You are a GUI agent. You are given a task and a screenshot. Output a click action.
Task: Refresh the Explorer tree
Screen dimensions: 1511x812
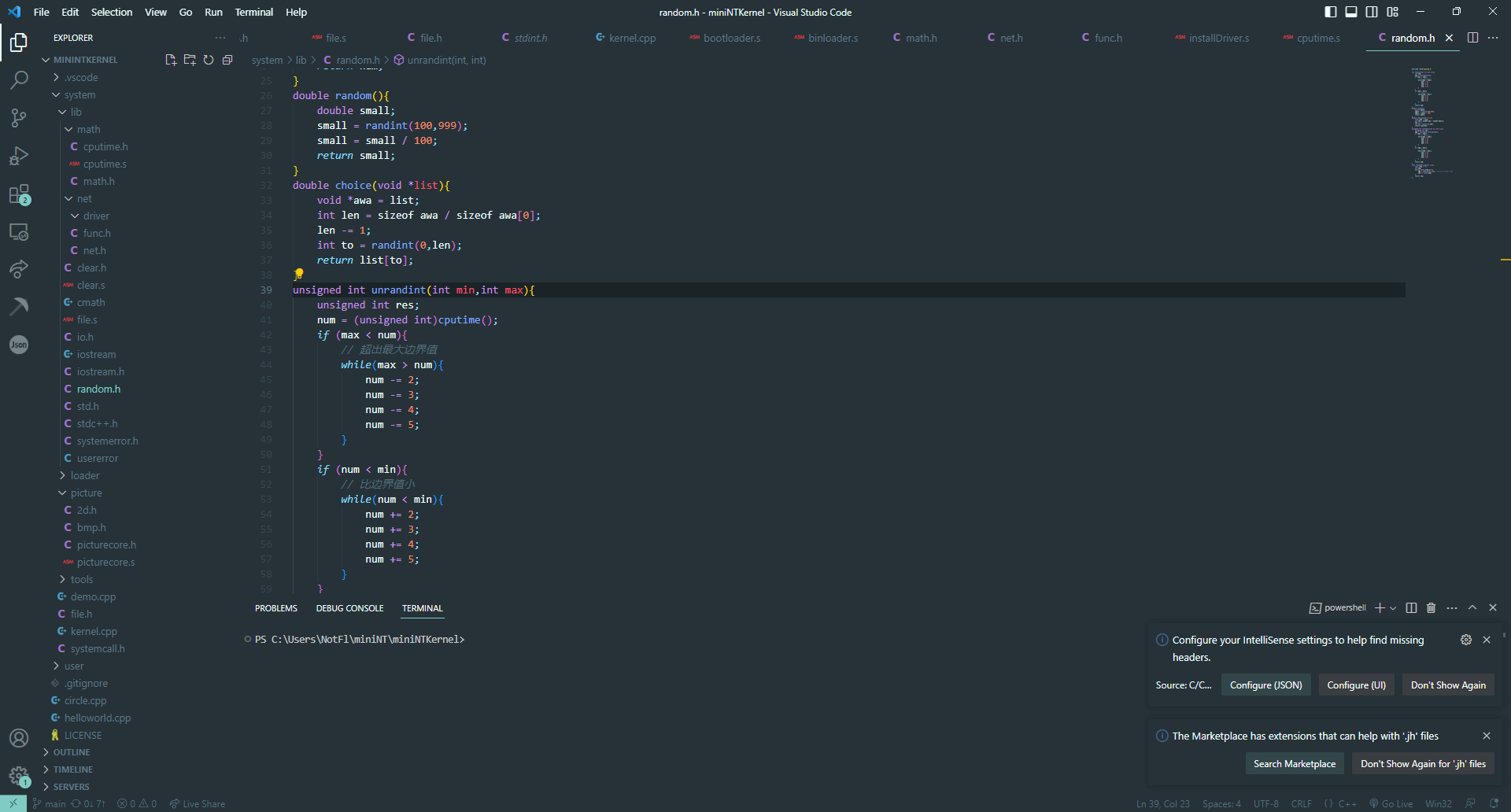[x=209, y=60]
